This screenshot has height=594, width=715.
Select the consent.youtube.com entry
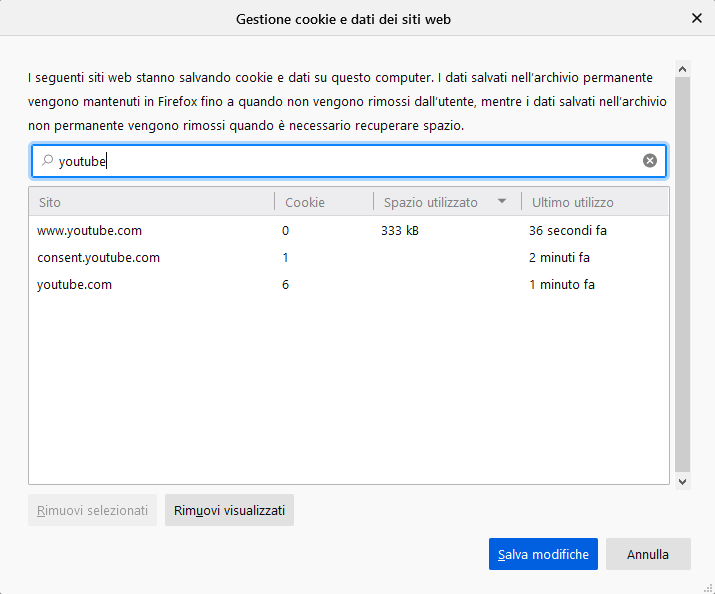pyautogui.click(x=349, y=258)
